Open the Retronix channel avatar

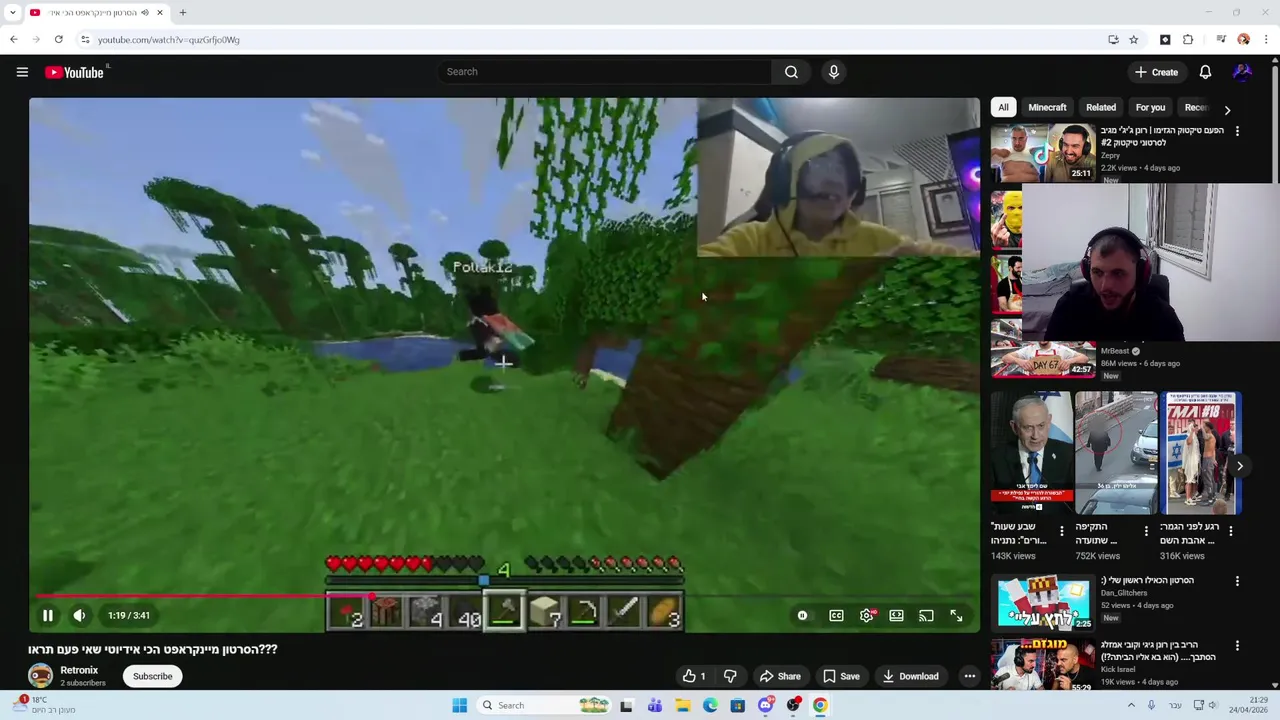[x=40, y=677]
